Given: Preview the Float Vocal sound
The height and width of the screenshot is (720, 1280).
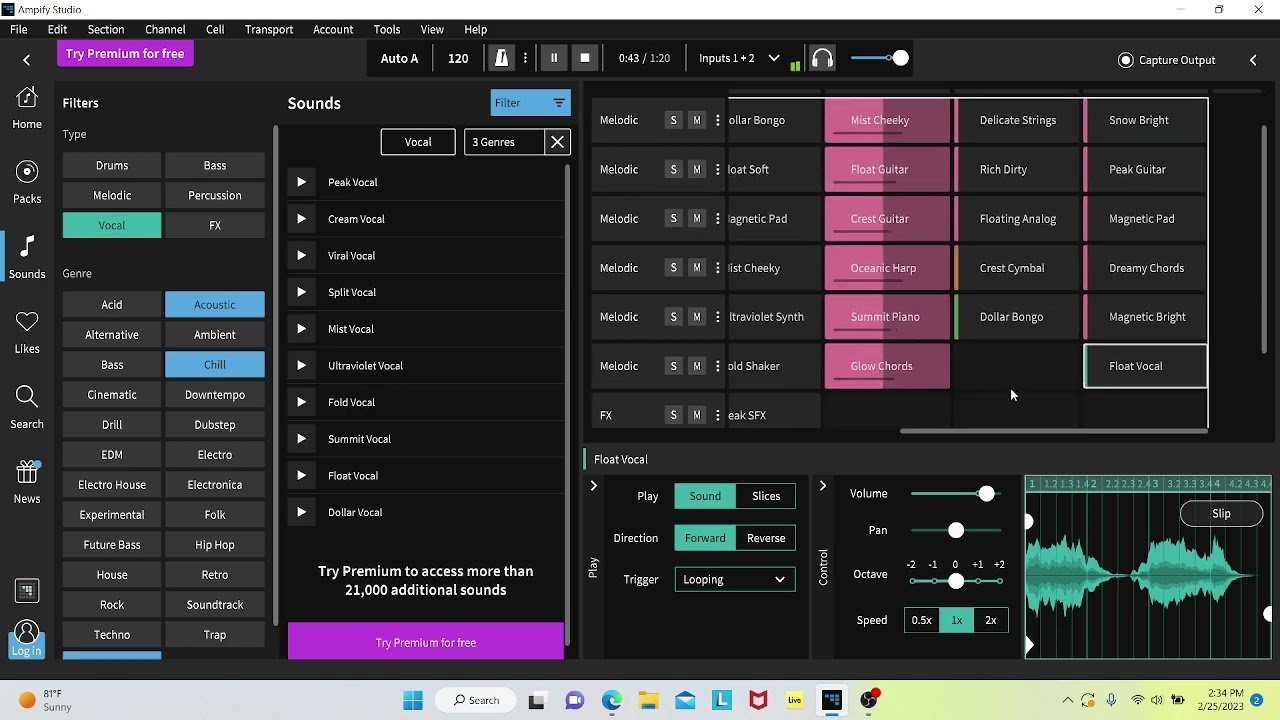Looking at the screenshot, I should click(301, 476).
